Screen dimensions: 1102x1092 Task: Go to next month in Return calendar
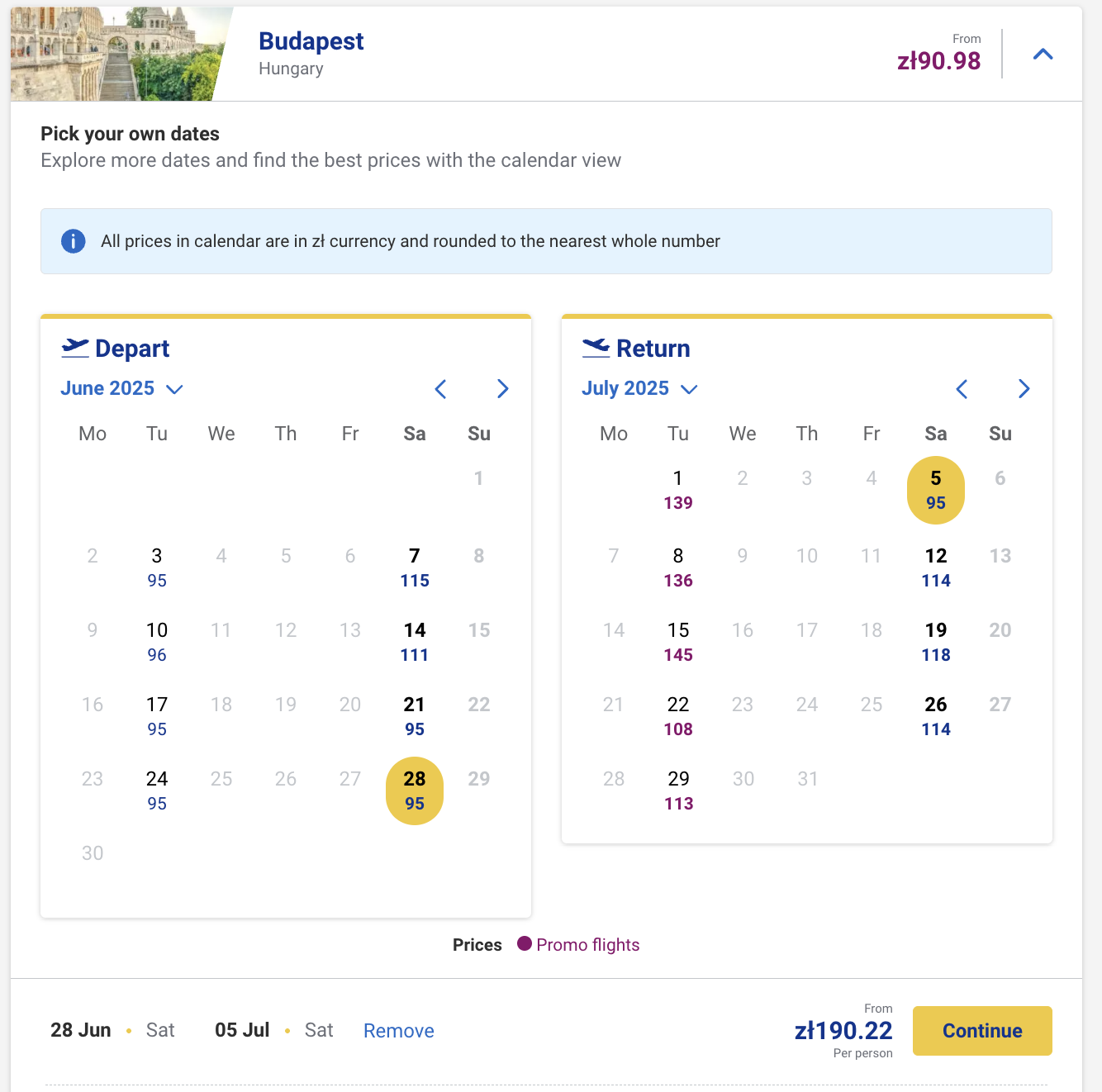pos(1024,389)
